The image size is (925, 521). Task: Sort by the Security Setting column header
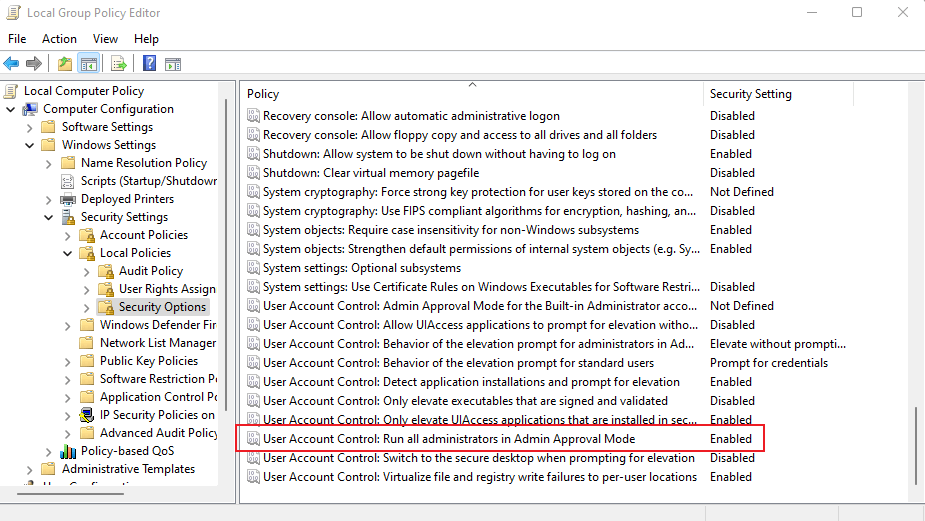point(778,94)
